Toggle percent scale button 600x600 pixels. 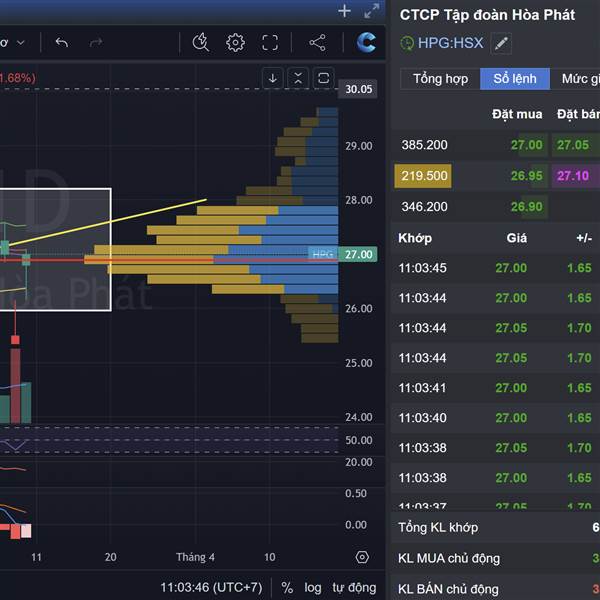point(287,587)
